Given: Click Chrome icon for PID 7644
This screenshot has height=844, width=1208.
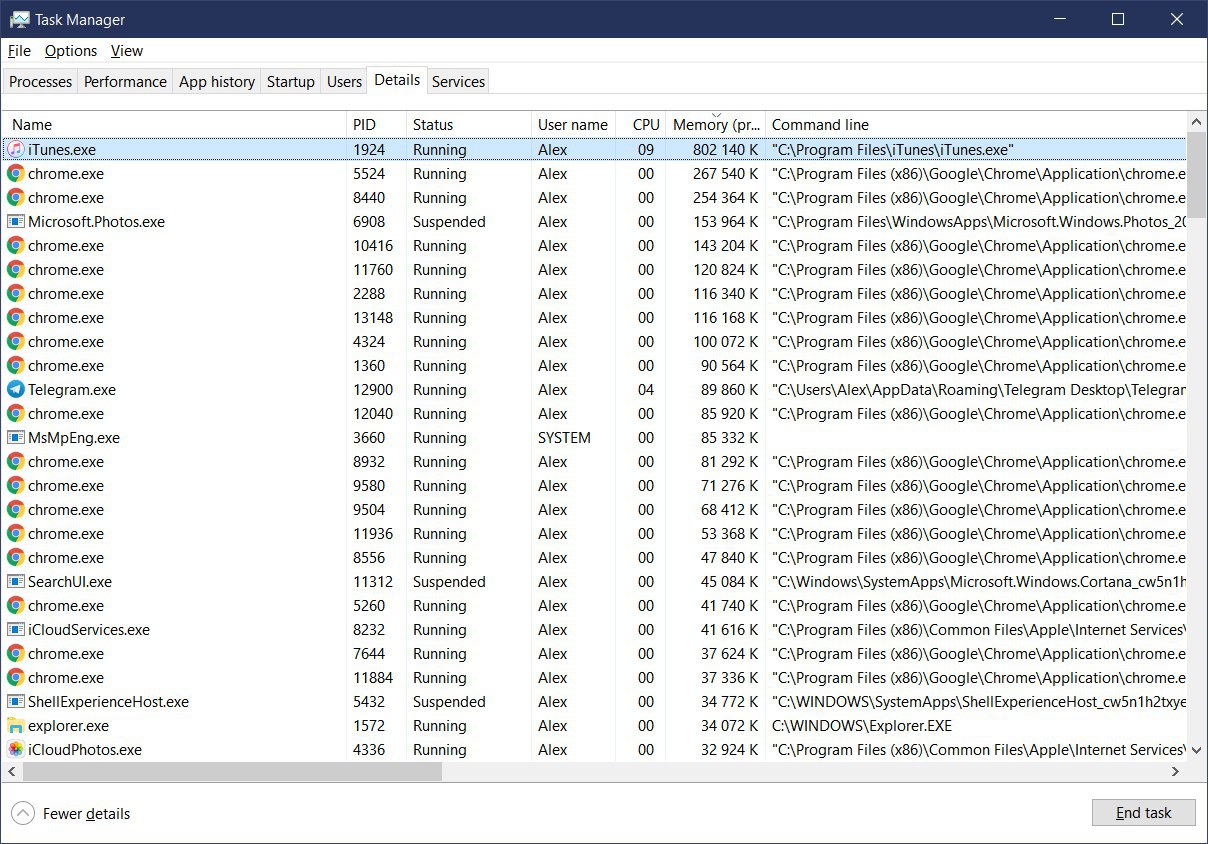Looking at the screenshot, I should 16,653.
